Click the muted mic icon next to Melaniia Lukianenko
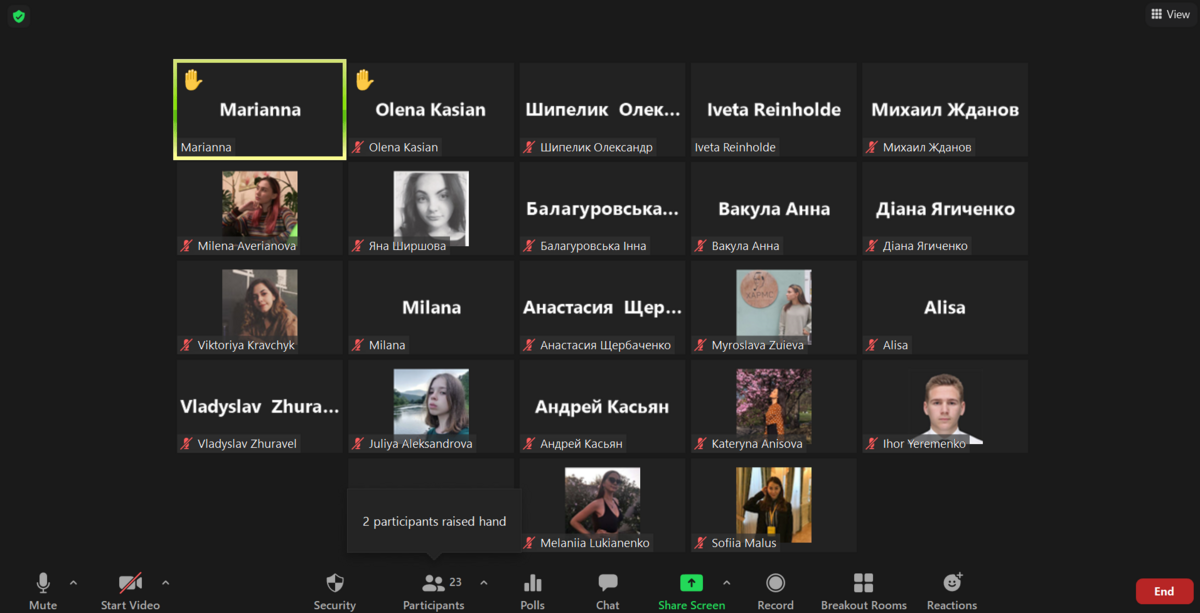 tap(530, 543)
